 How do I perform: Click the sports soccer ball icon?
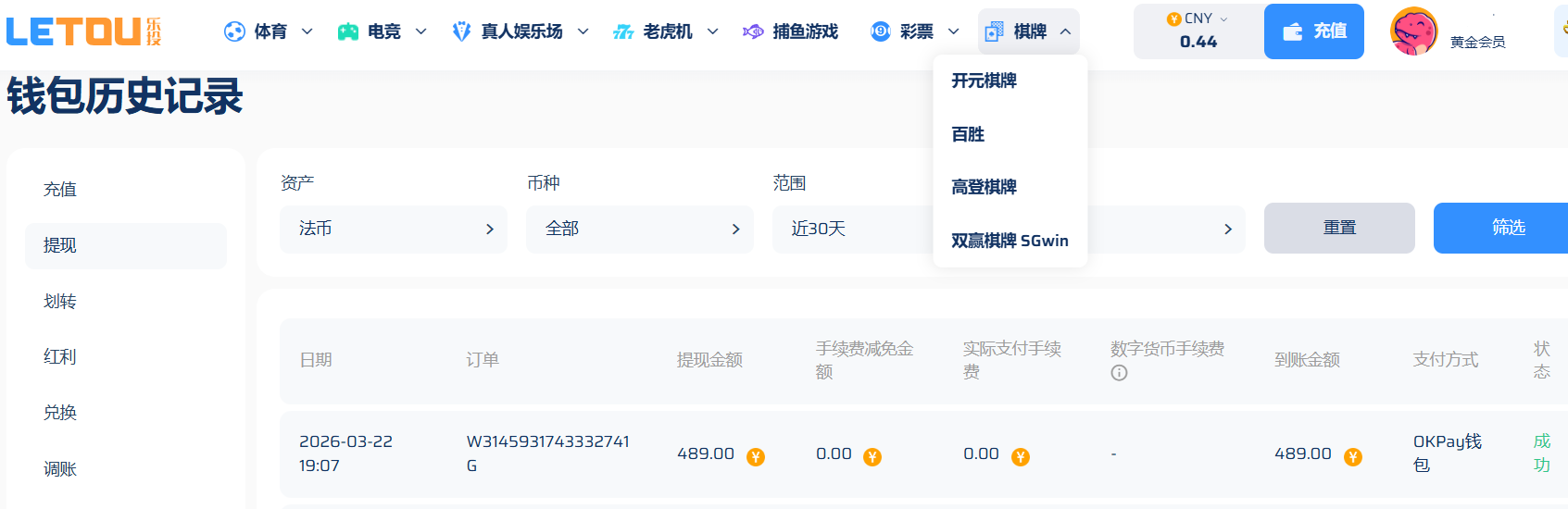tap(235, 31)
